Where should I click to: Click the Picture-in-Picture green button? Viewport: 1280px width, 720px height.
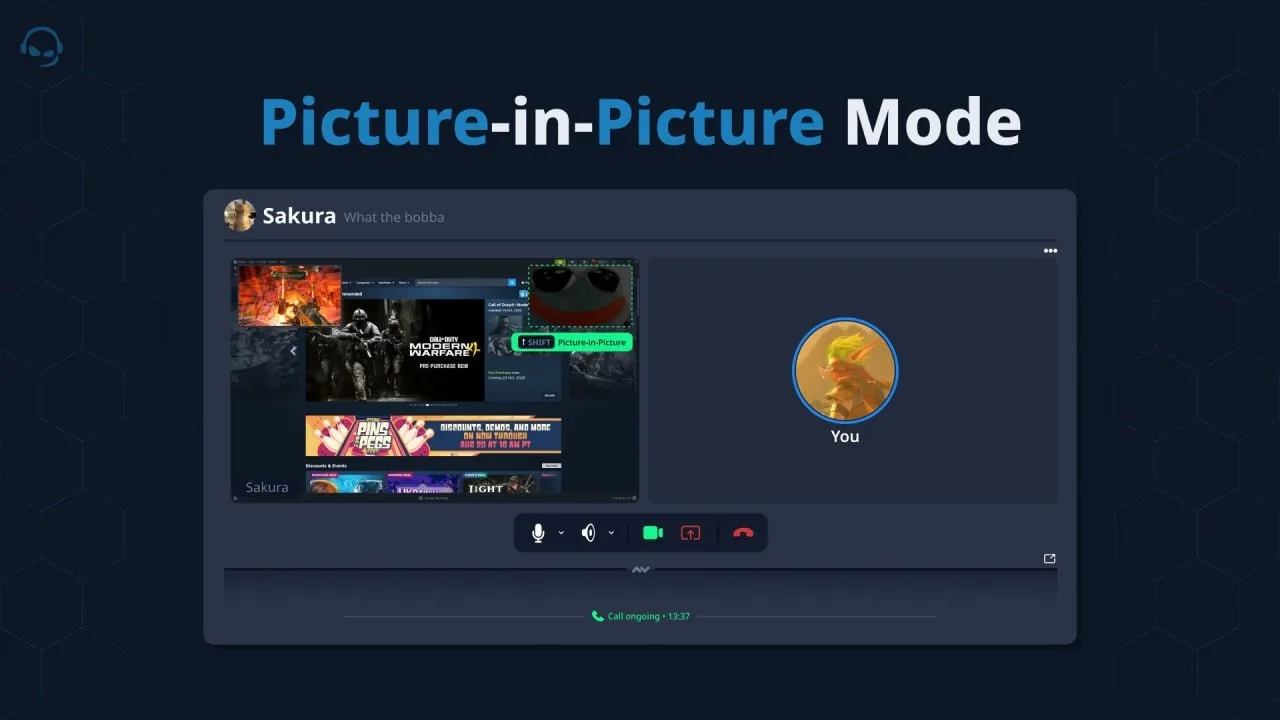click(x=572, y=342)
